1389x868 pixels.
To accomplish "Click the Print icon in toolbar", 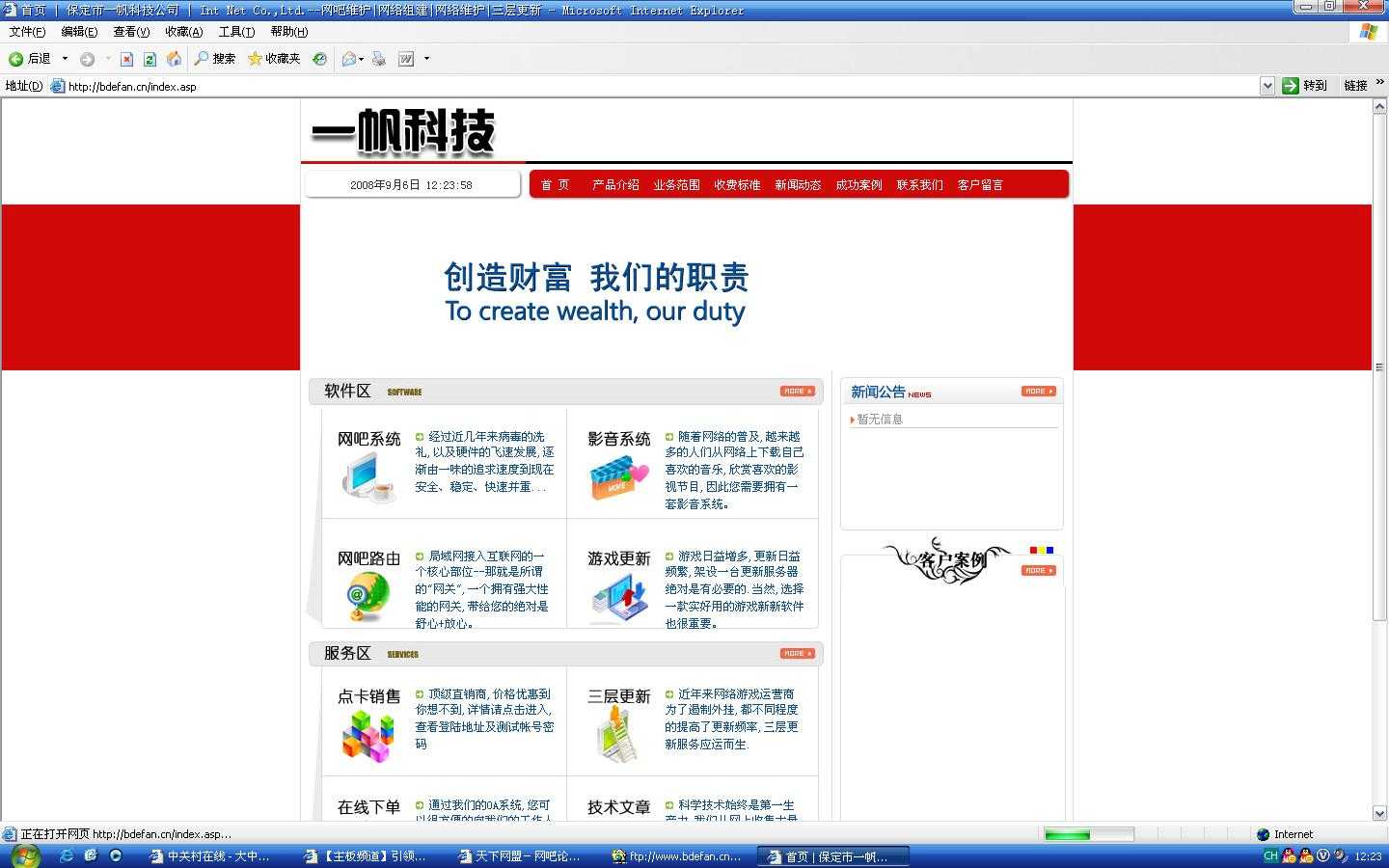I will click(x=379, y=59).
